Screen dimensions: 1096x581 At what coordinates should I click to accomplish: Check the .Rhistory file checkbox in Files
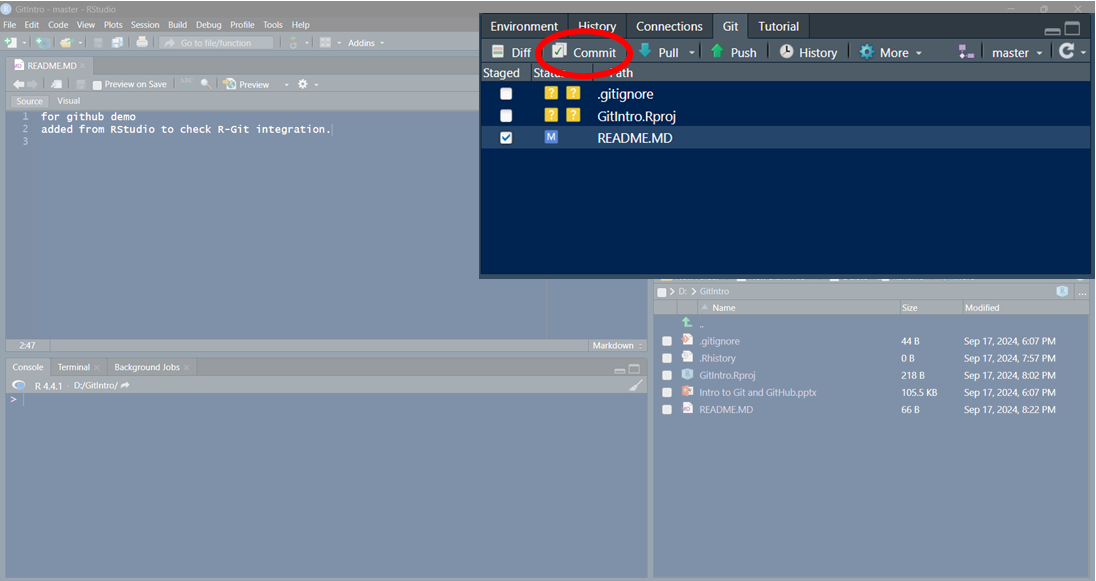click(x=667, y=358)
